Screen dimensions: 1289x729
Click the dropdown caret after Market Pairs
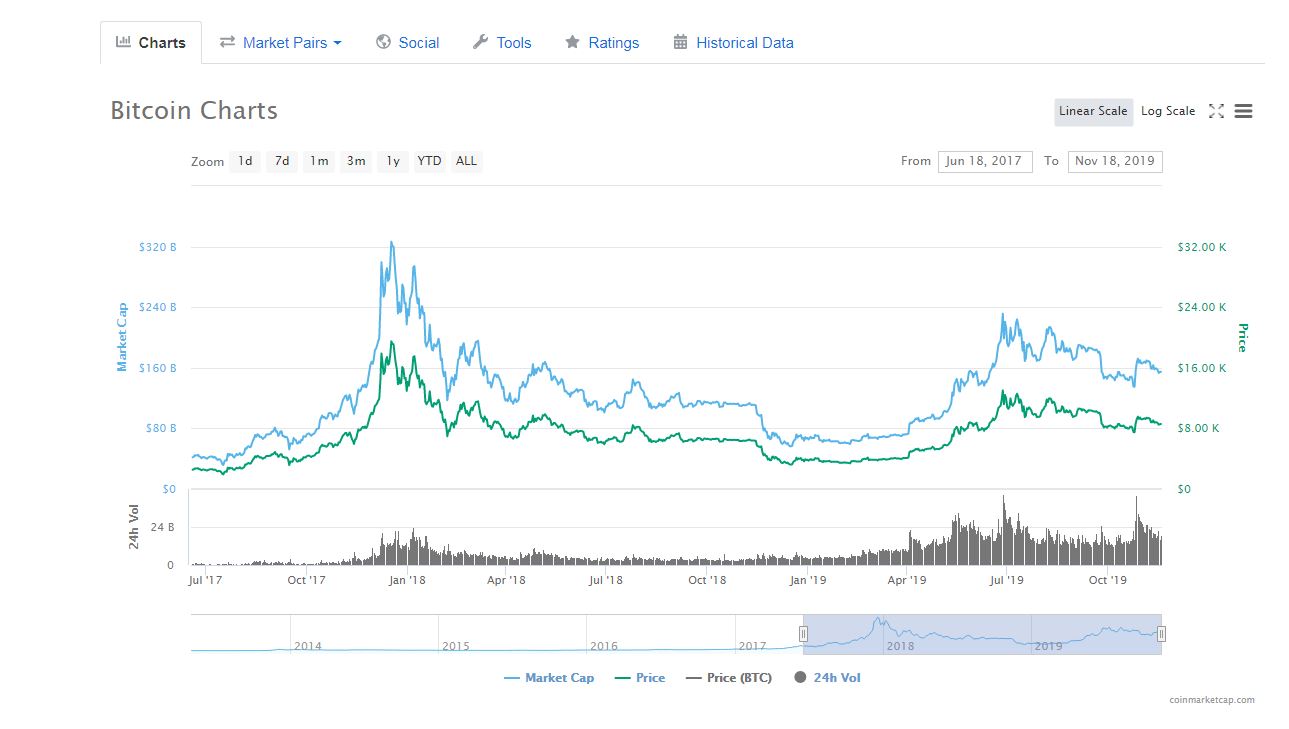tap(337, 43)
